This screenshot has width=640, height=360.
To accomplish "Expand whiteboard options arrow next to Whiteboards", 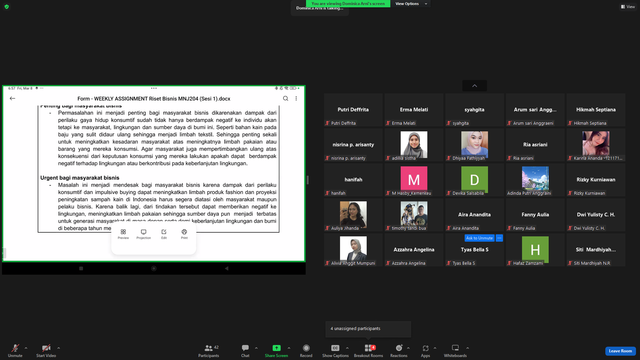I will click(467, 348).
